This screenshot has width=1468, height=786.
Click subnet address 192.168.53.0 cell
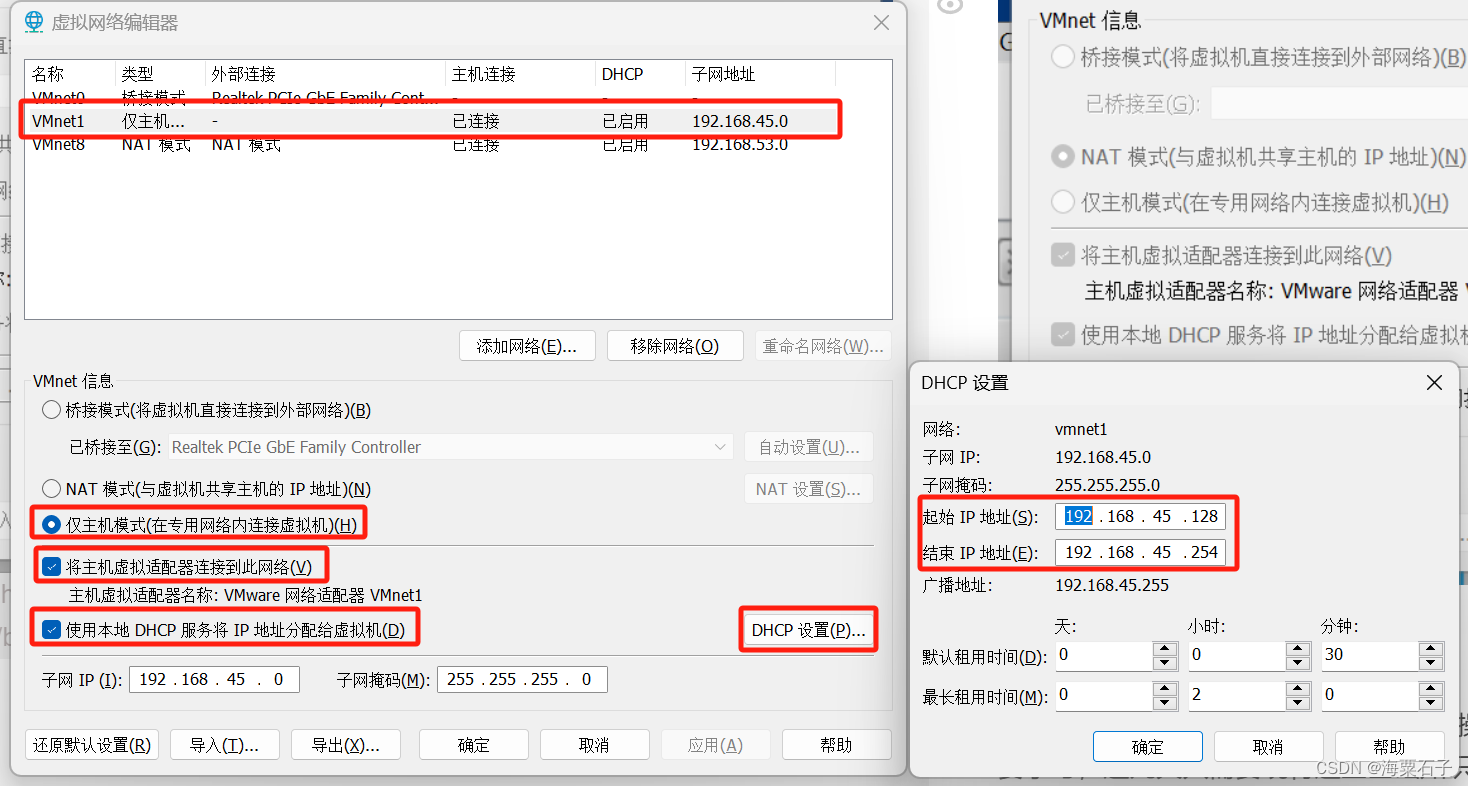(x=740, y=144)
